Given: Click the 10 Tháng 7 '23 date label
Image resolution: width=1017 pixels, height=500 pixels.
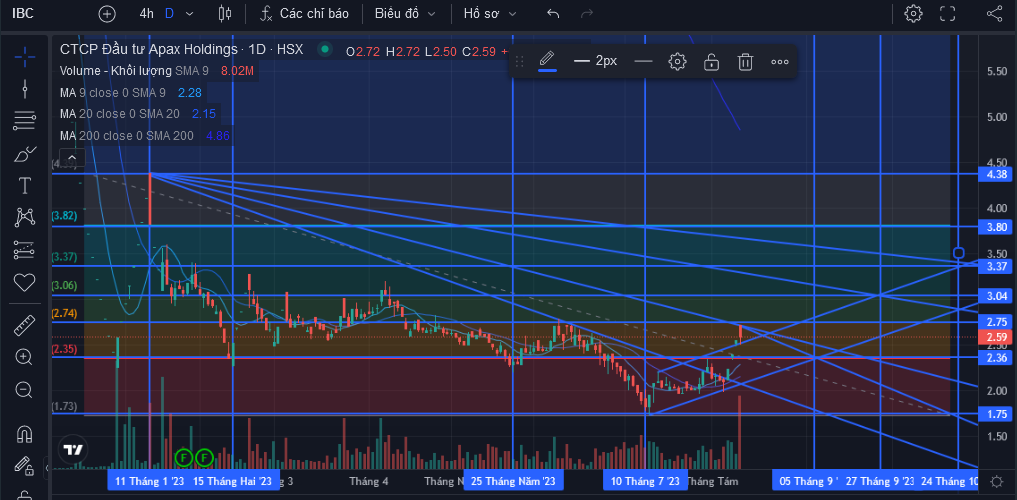Looking at the screenshot, I should (x=645, y=481).
